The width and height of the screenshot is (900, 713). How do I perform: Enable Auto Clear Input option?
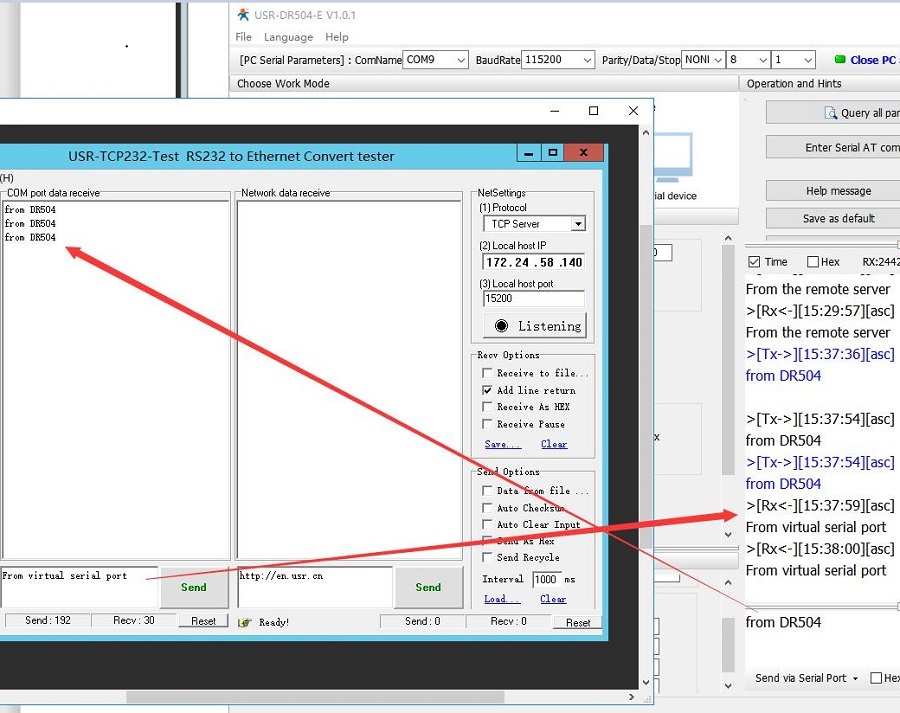(x=487, y=525)
